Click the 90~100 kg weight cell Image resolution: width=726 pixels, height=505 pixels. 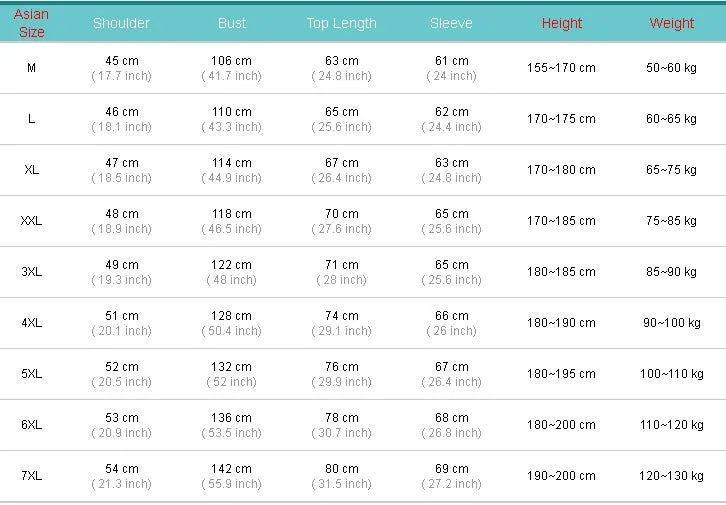(671, 323)
